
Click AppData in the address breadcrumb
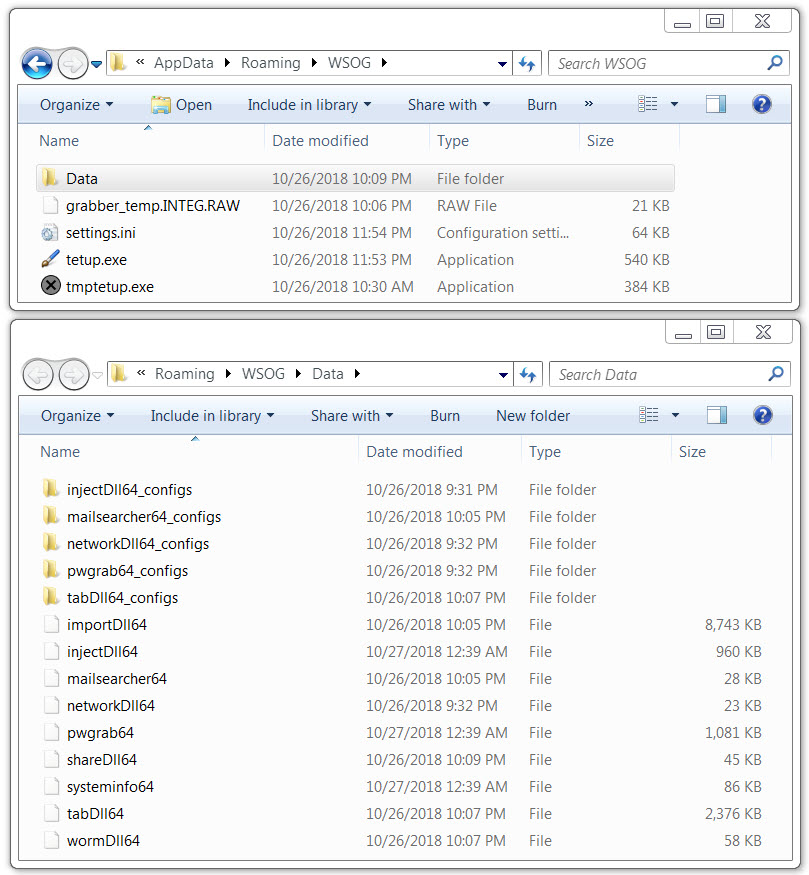click(x=184, y=63)
